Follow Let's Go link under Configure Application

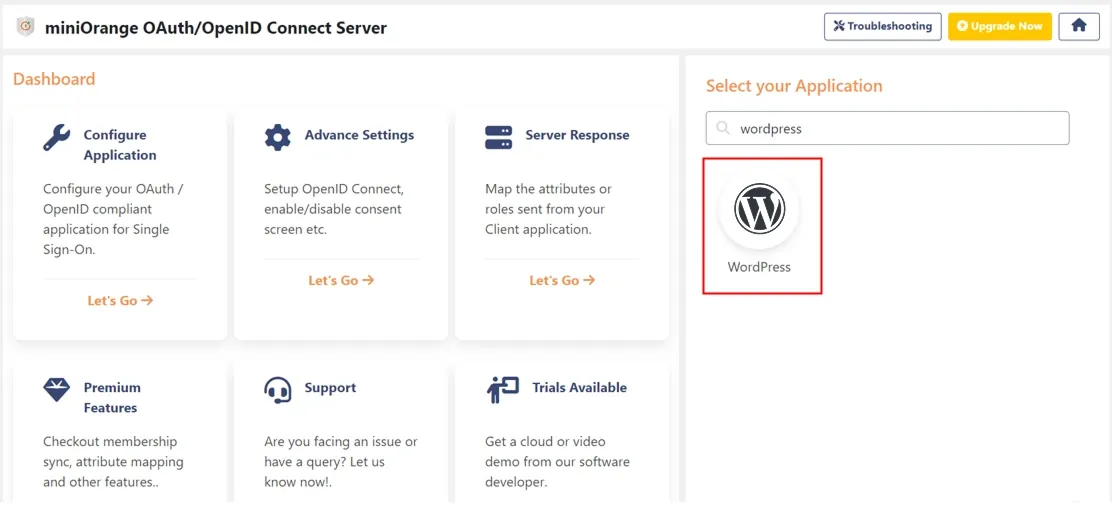120,301
